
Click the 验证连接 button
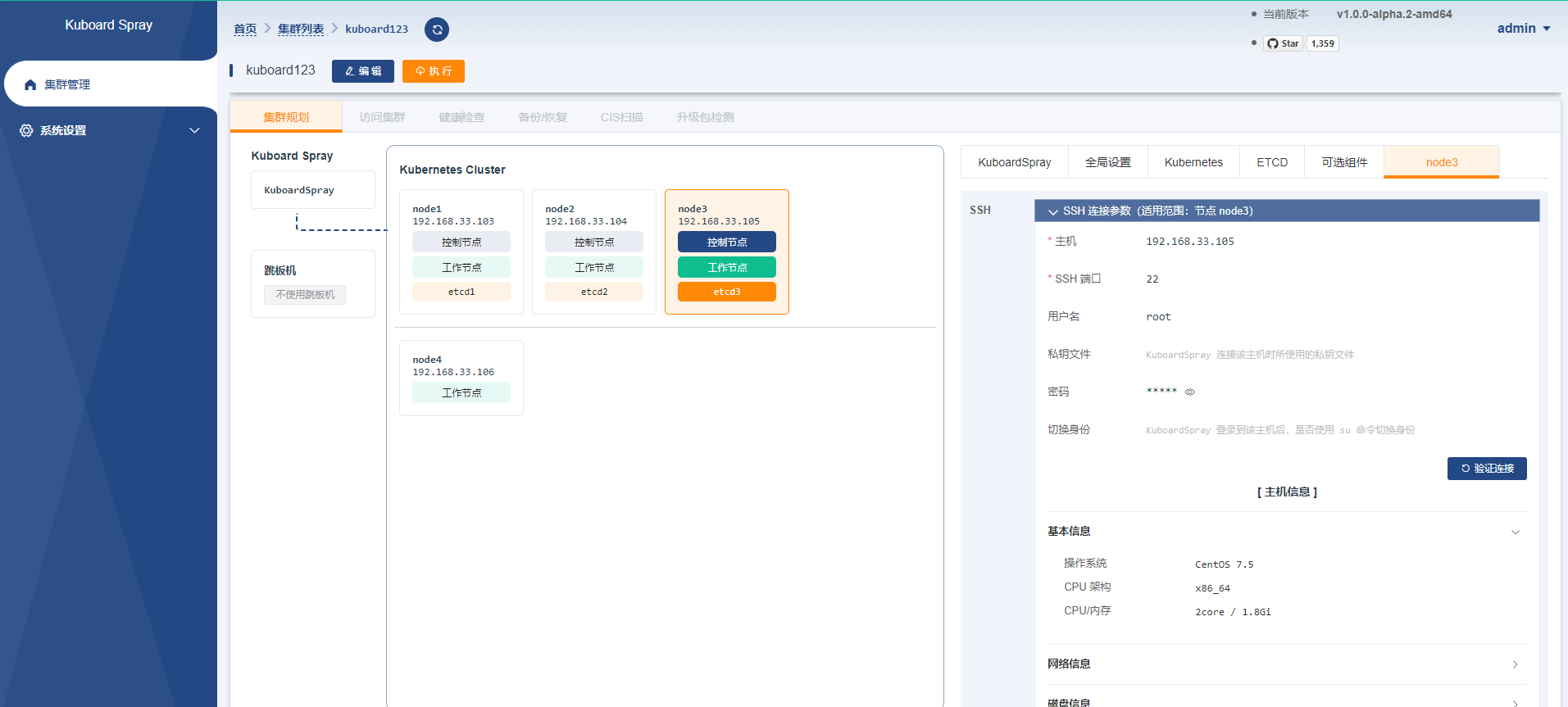pyautogui.click(x=1487, y=469)
